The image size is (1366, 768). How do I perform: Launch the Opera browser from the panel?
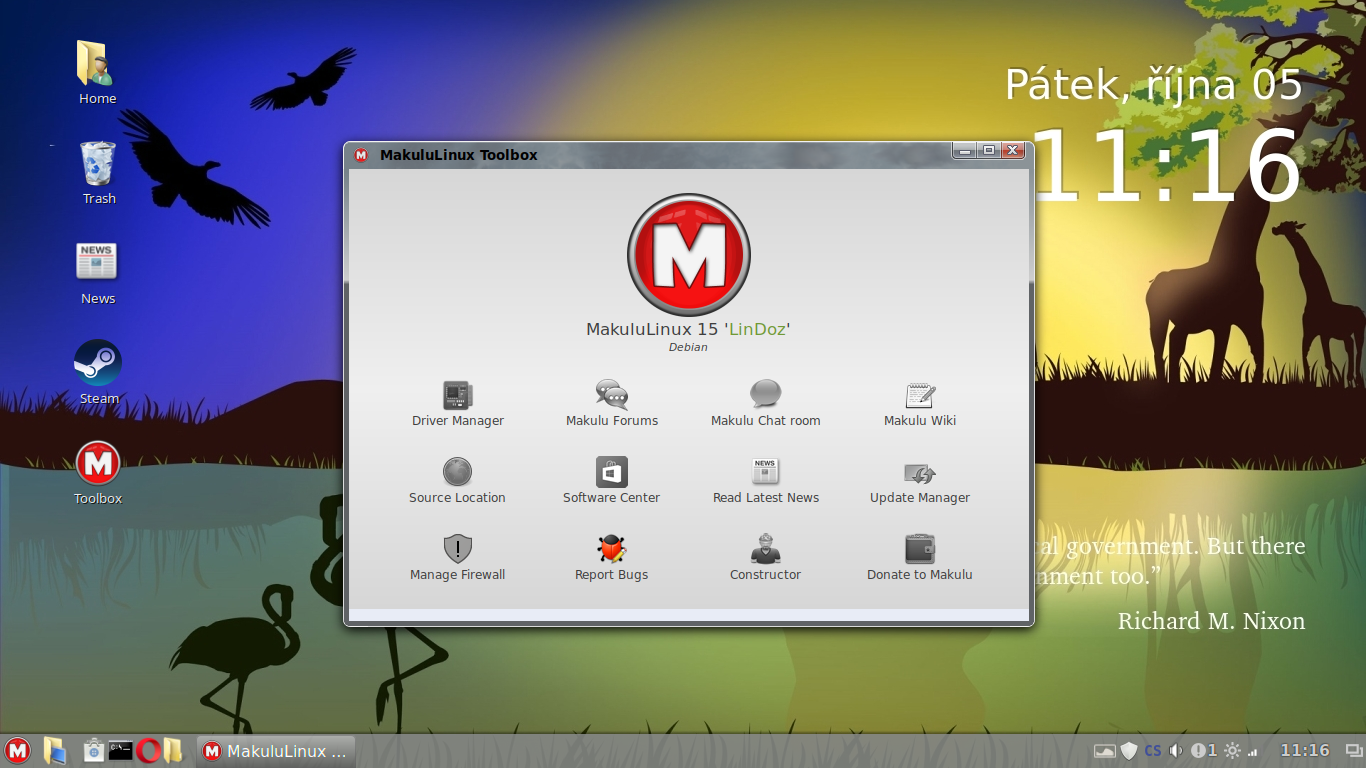click(149, 750)
